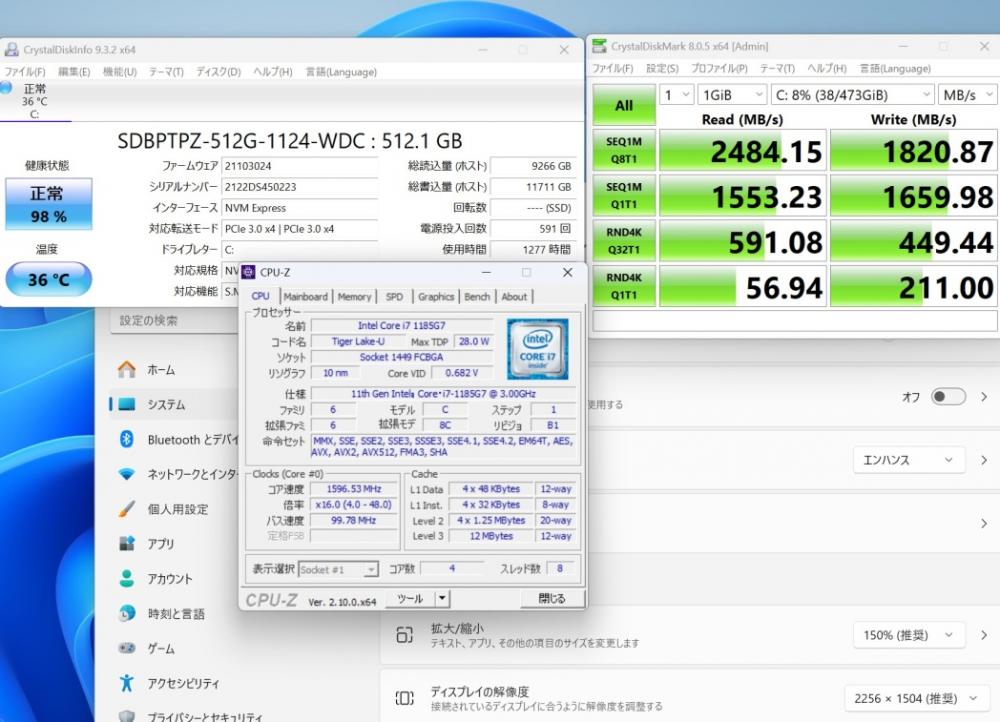Click the プライバシーとセキュリティ shield icon
This screenshot has height=722, width=1000.
pos(127,716)
